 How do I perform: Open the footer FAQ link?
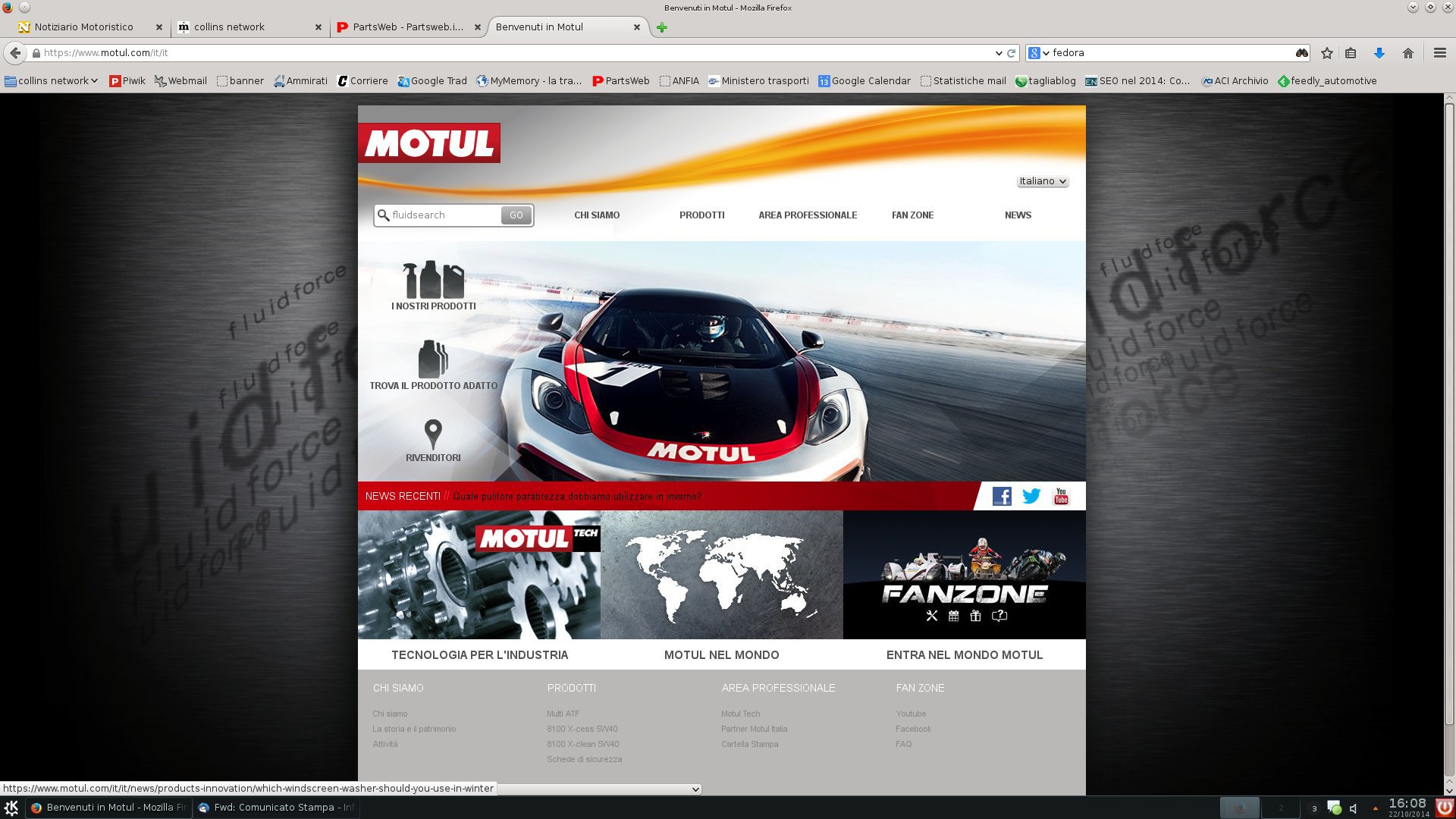(x=903, y=744)
